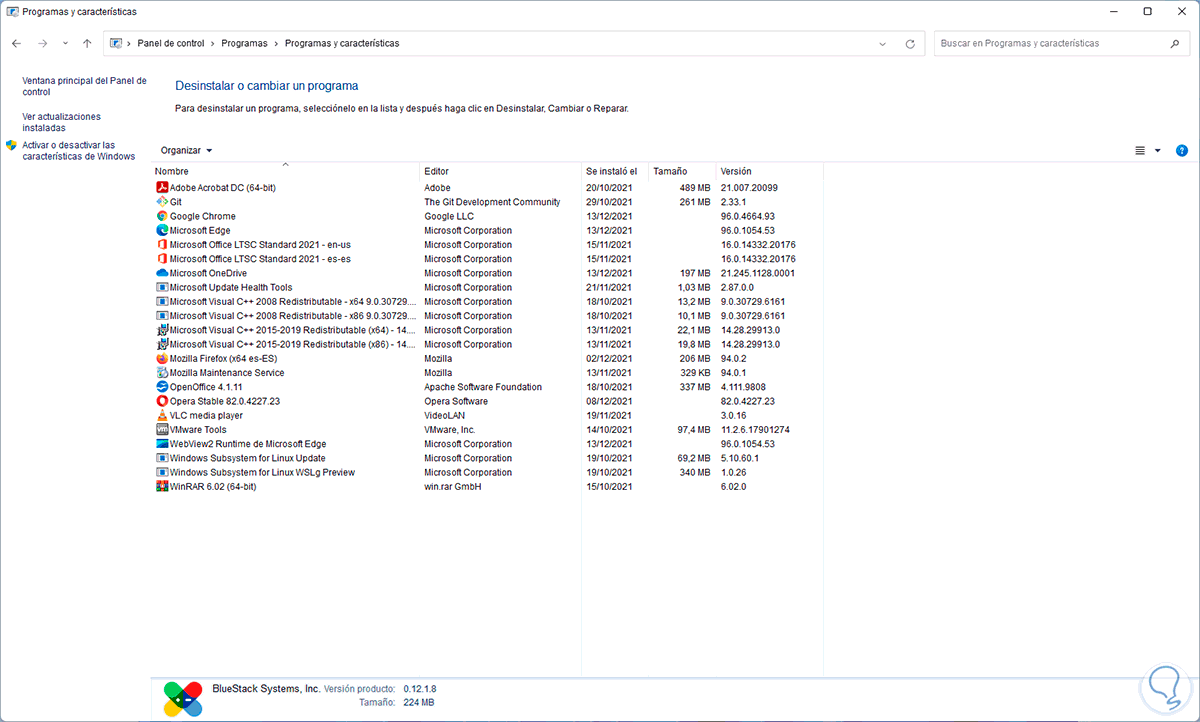This screenshot has width=1200, height=722.
Task: Select VideoLAN editor cell
Action: pyautogui.click(x=445, y=416)
